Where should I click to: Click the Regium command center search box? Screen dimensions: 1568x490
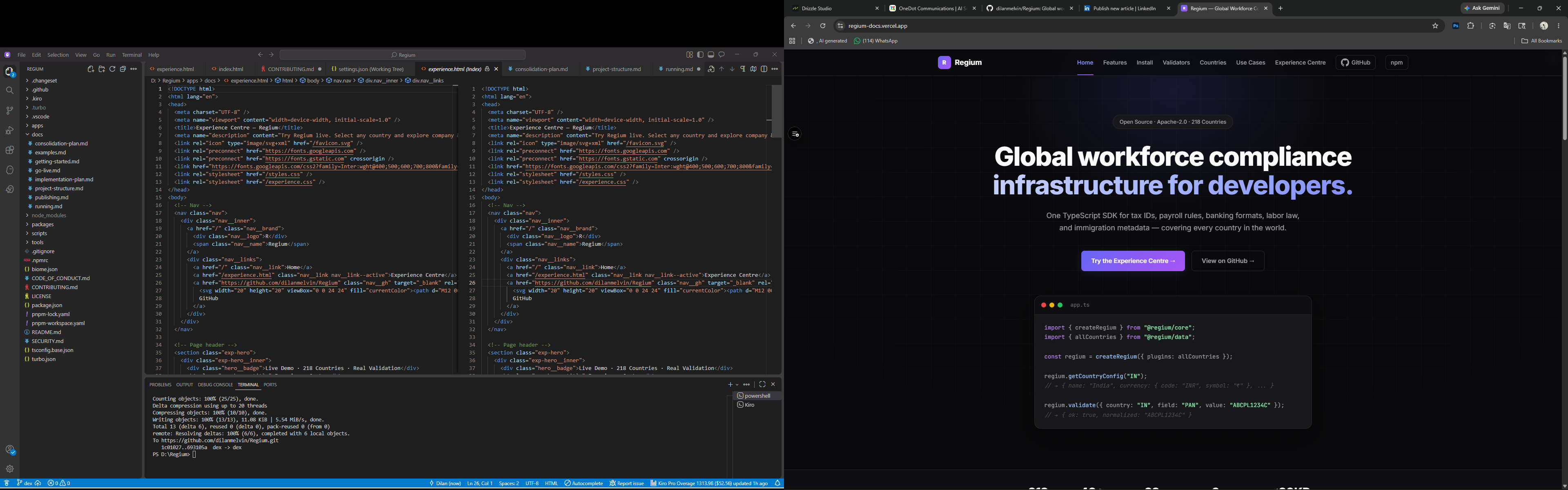402,55
